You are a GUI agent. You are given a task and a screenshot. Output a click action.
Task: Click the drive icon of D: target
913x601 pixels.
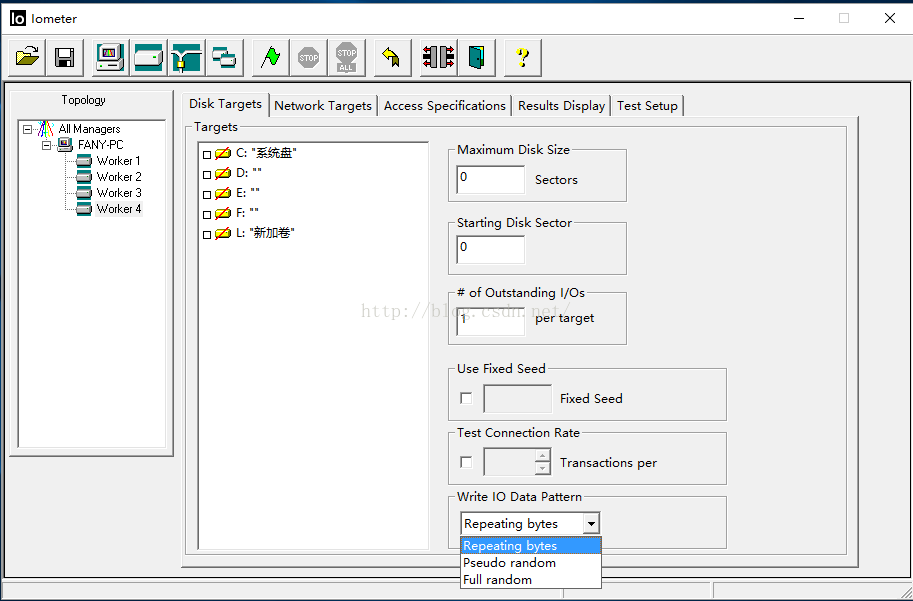223,174
